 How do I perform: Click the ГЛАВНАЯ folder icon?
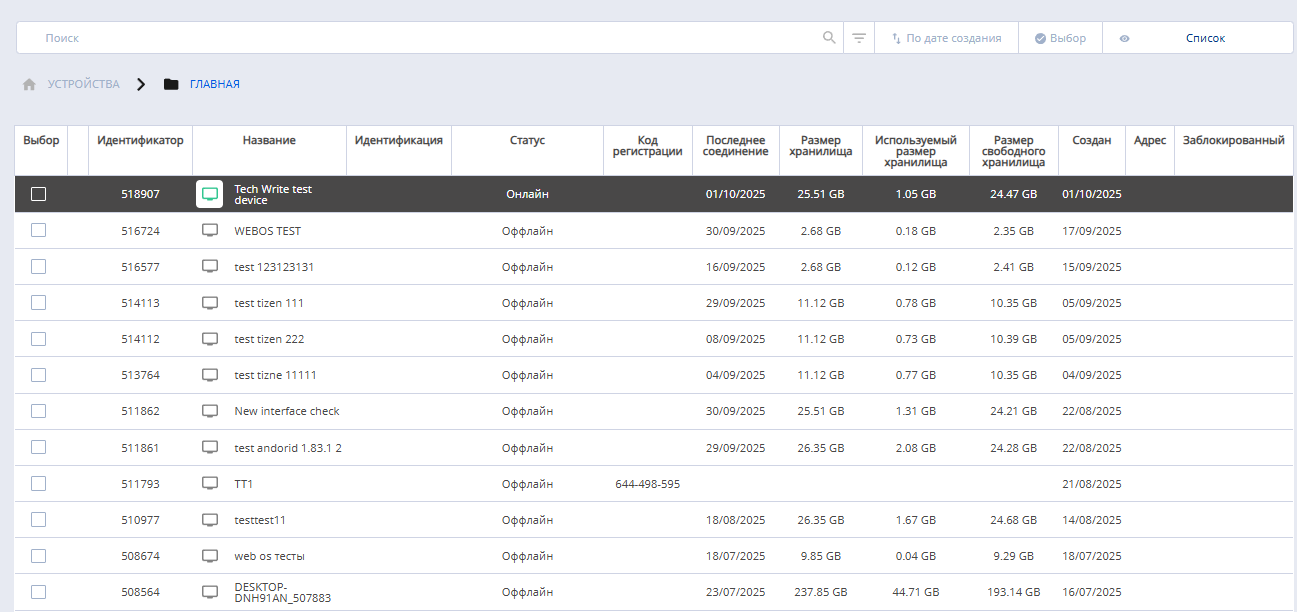tap(171, 84)
